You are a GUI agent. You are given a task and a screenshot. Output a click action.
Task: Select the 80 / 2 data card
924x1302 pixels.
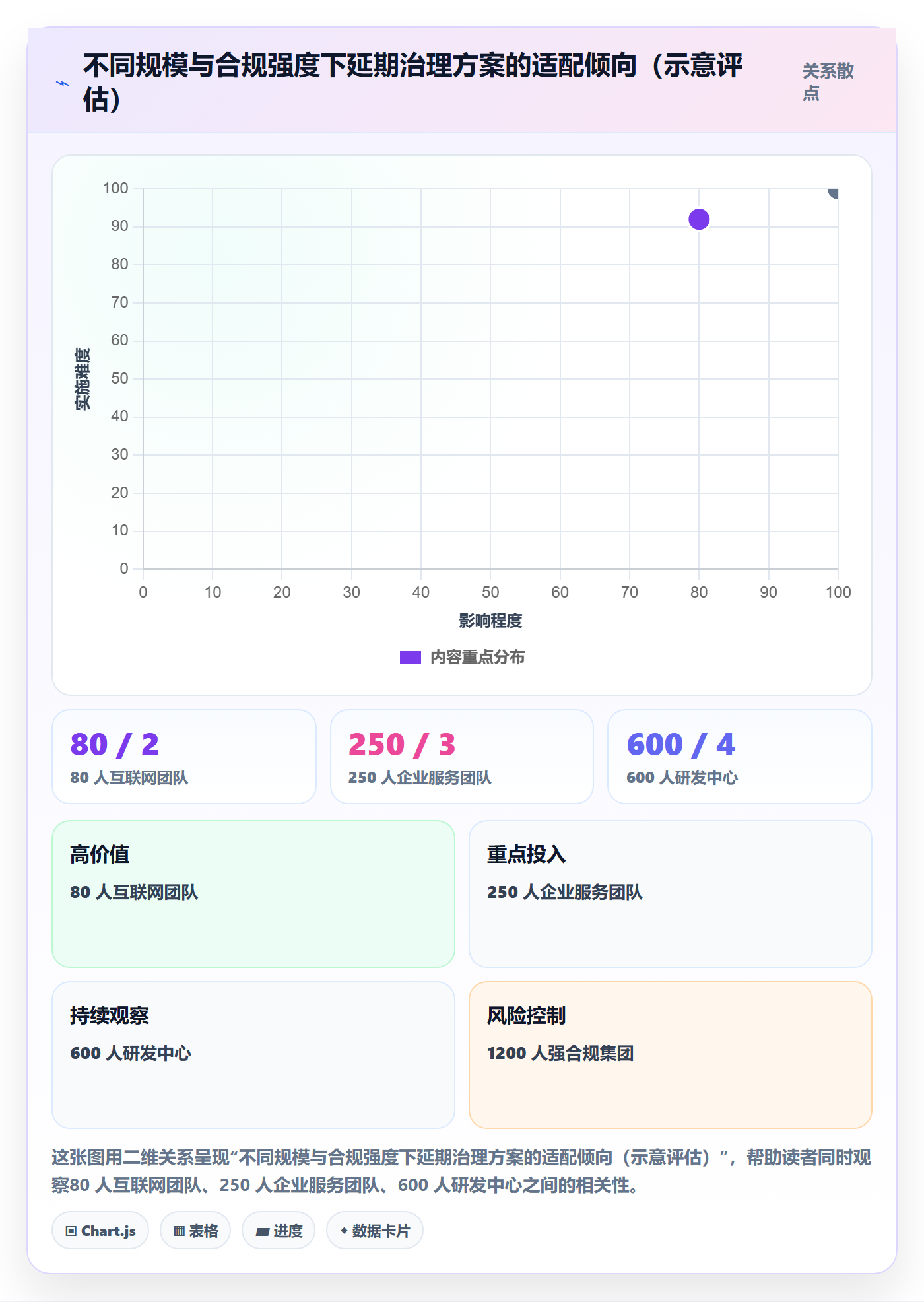[x=184, y=757]
